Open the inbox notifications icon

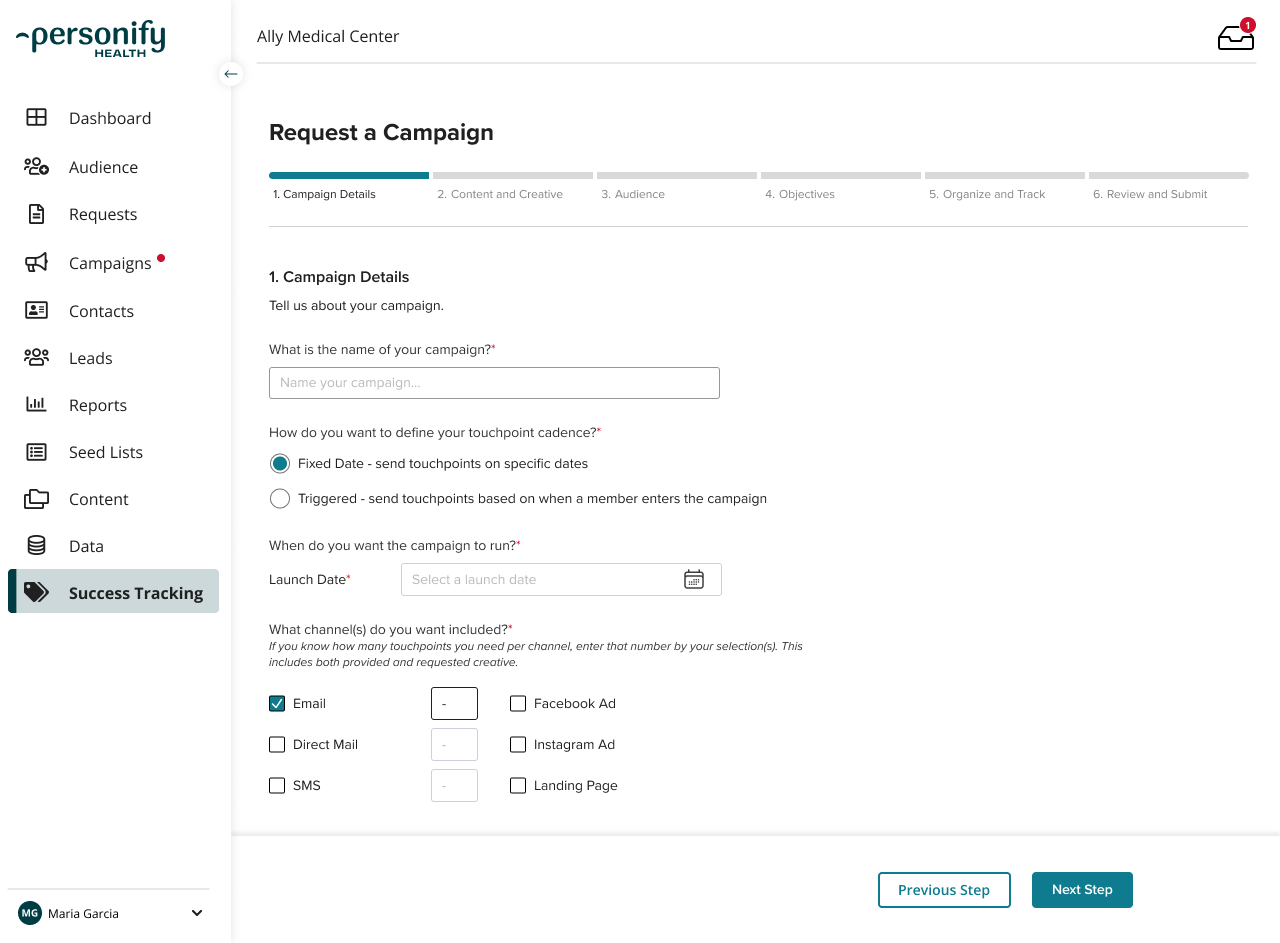[1236, 37]
